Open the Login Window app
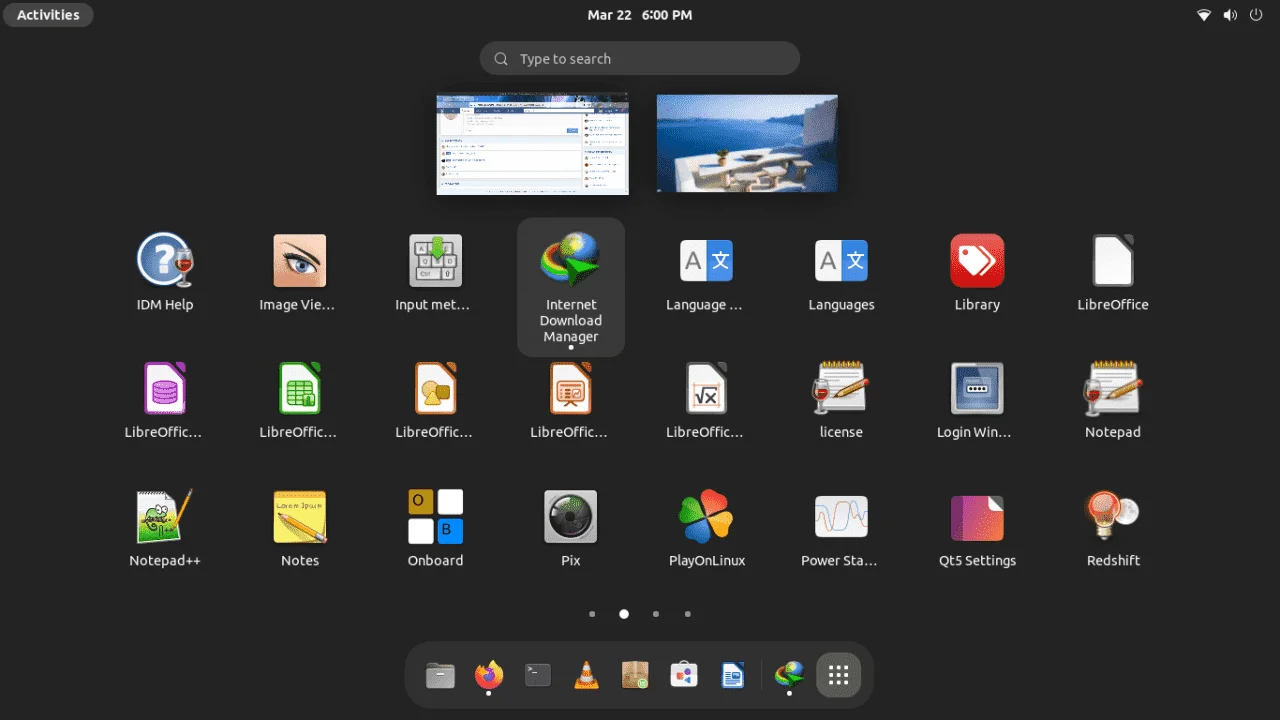1280x720 pixels. click(977, 401)
